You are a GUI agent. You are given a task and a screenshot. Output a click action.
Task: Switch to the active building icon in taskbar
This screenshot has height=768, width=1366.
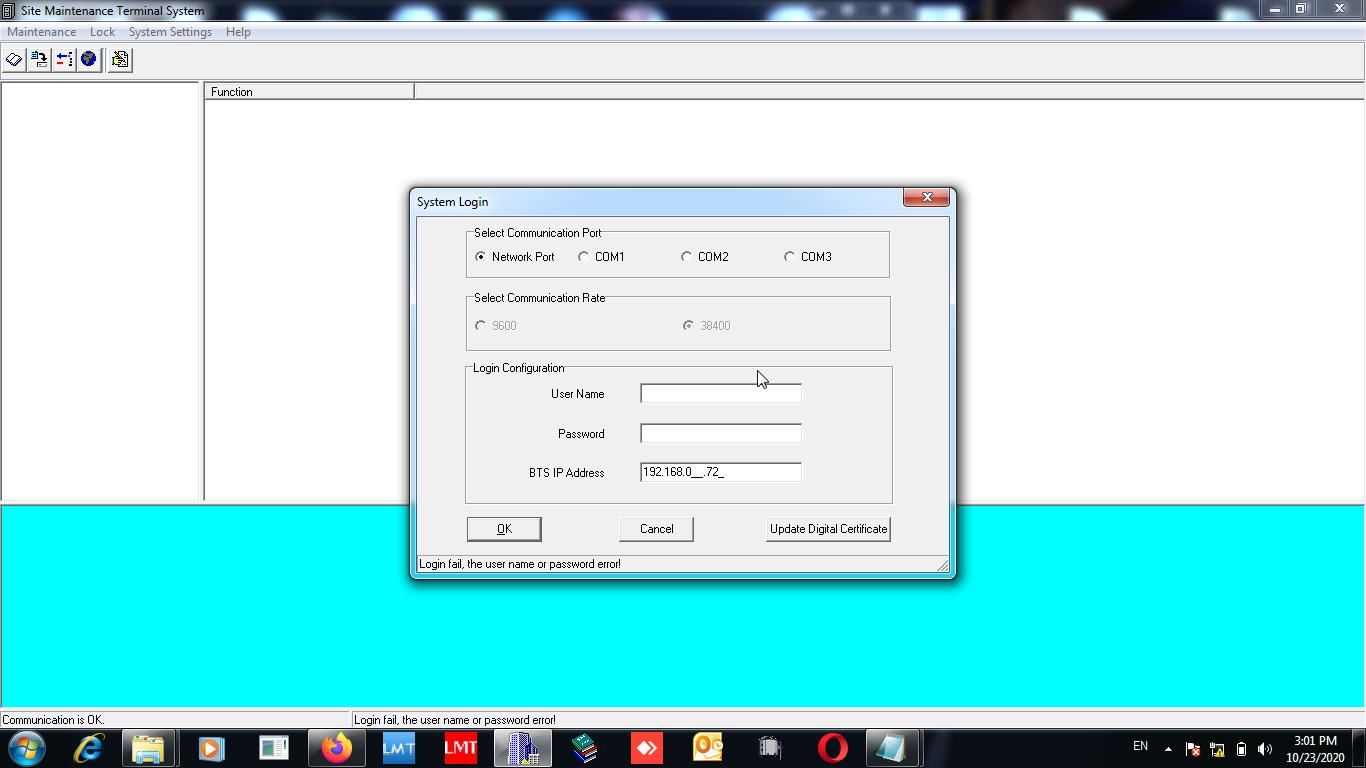click(x=523, y=748)
